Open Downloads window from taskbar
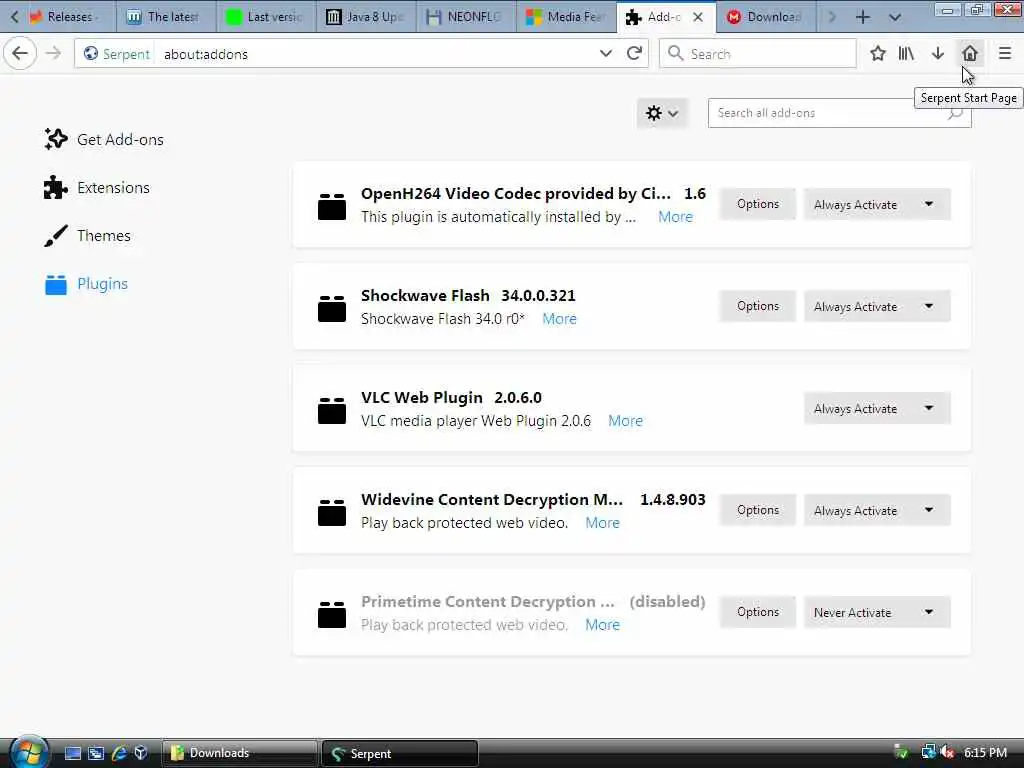 click(x=239, y=753)
